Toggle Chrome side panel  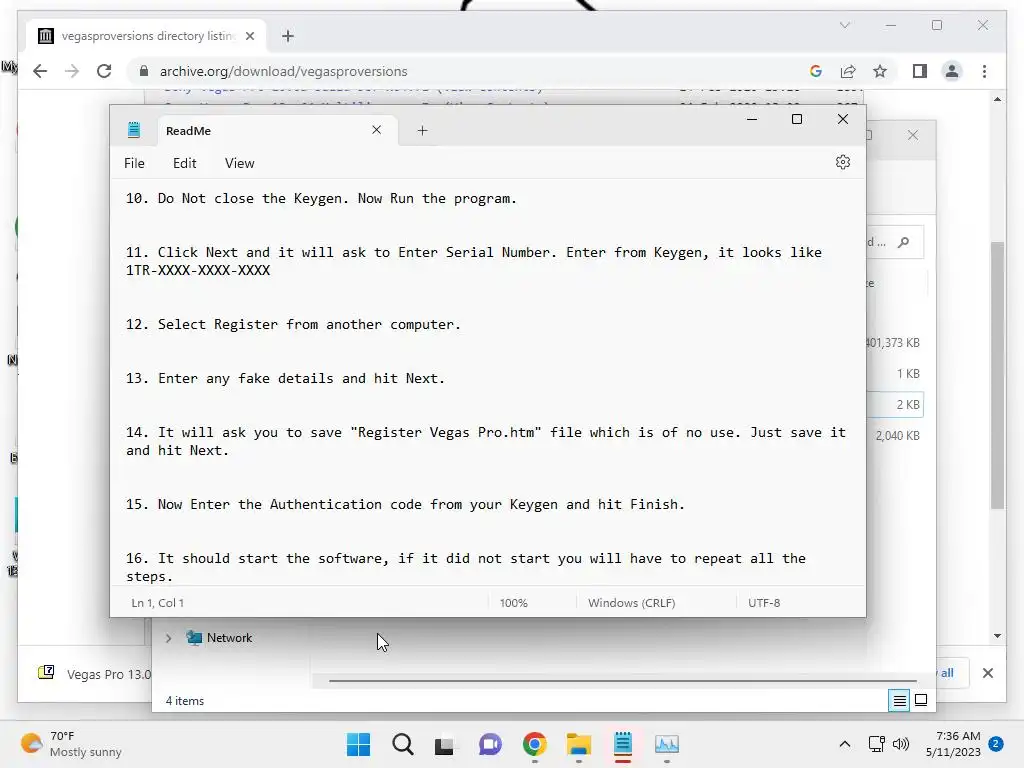[x=920, y=71]
